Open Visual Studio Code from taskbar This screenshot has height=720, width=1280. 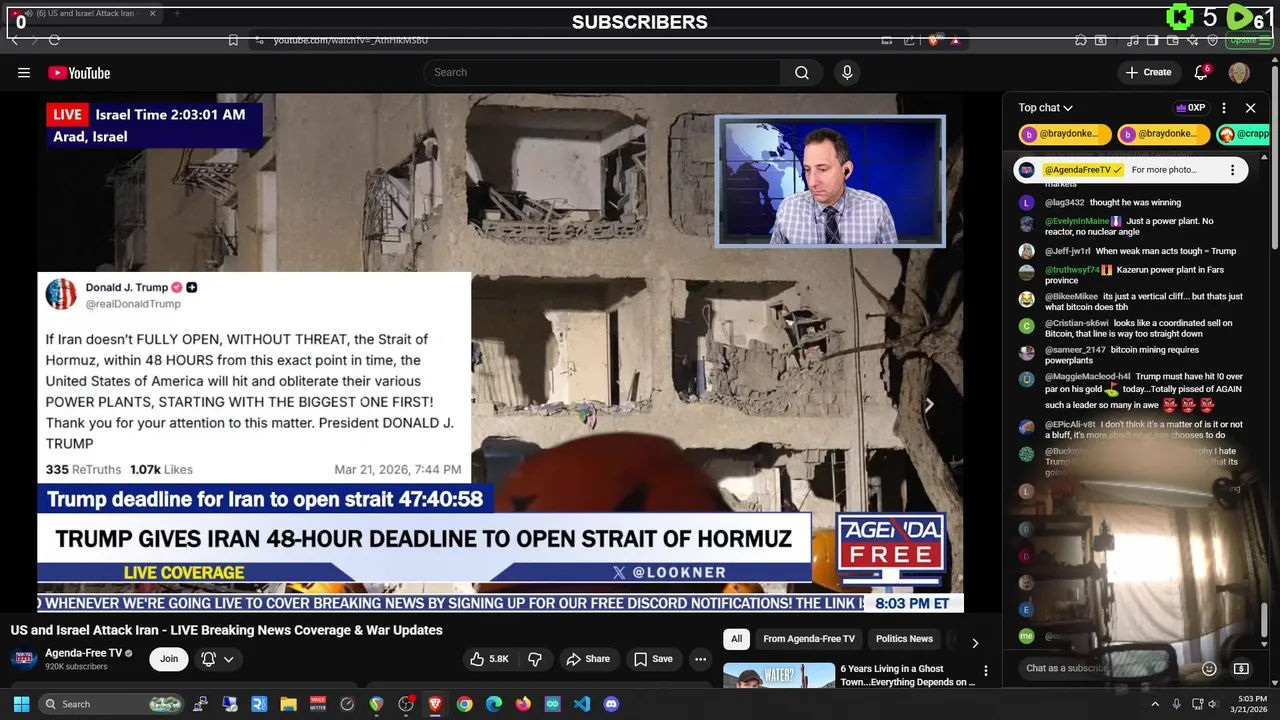tap(582, 704)
